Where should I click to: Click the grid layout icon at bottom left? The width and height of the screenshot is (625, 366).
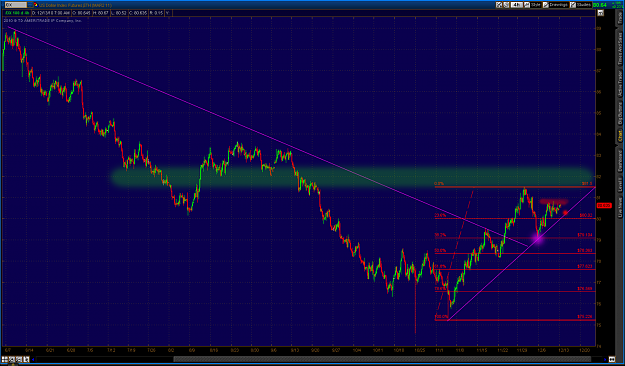(x=4, y=359)
